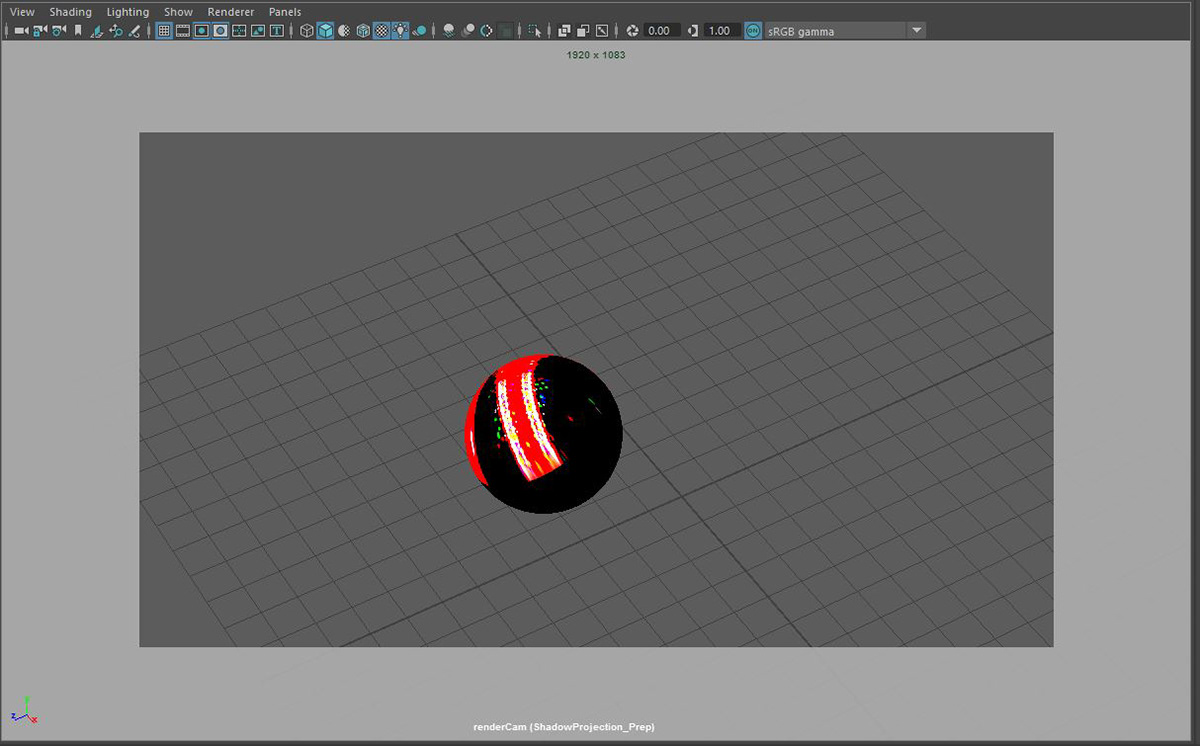Toggle Multisample Anti-aliasing icon

pos(487,31)
